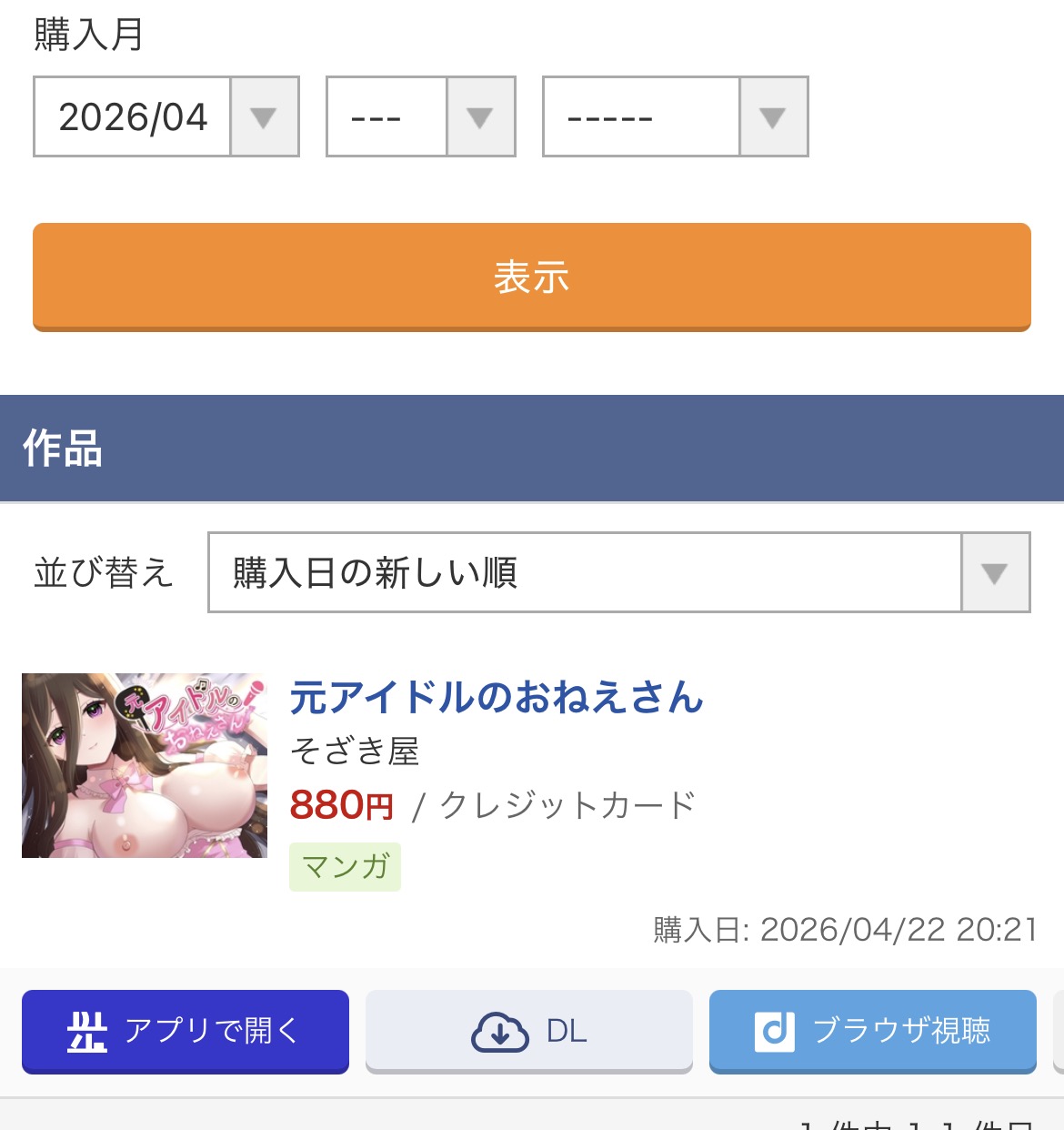Click the arrow of the 購入日の新しい順 sort box
Image resolution: width=1064 pixels, height=1130 pixels.
pyautogui.click(x=995, y=572)
